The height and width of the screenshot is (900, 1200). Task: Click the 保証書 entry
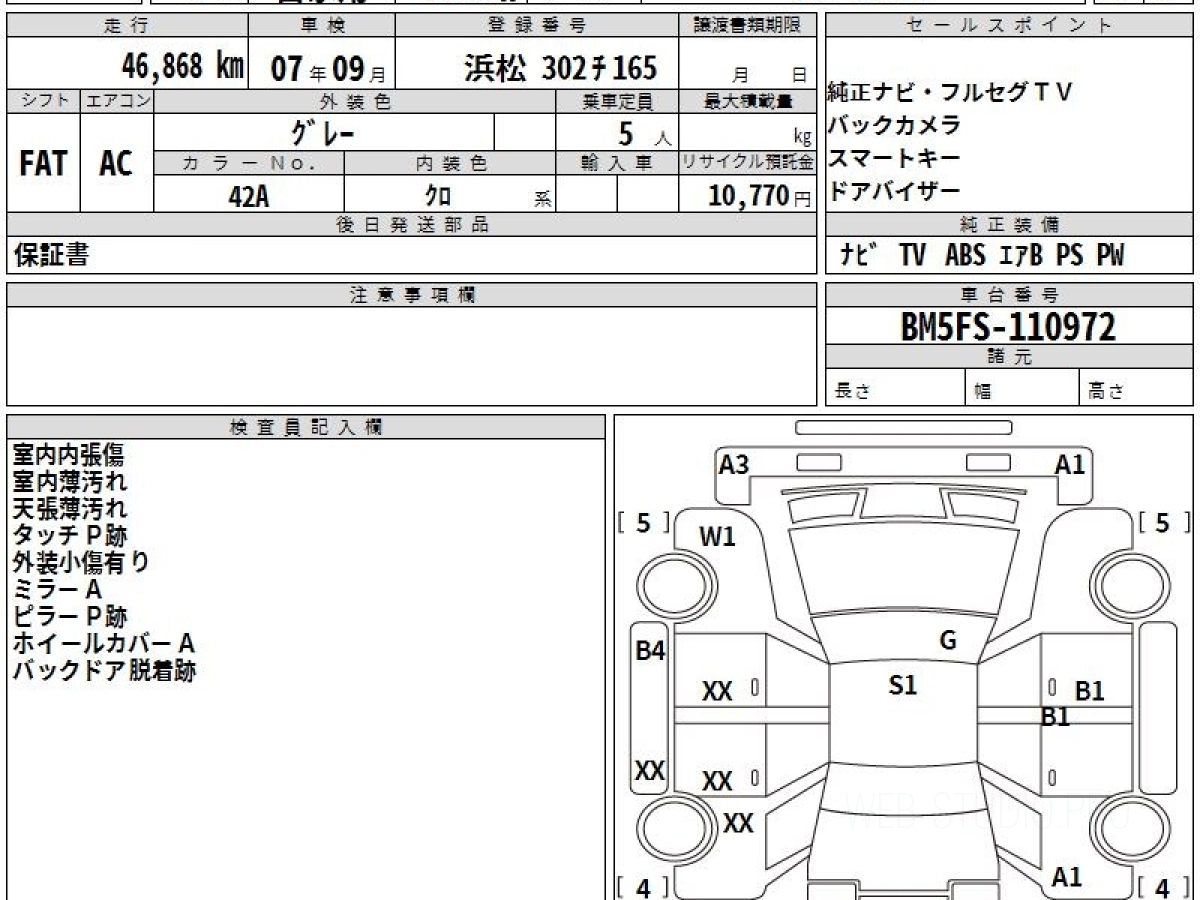point(51,255)
